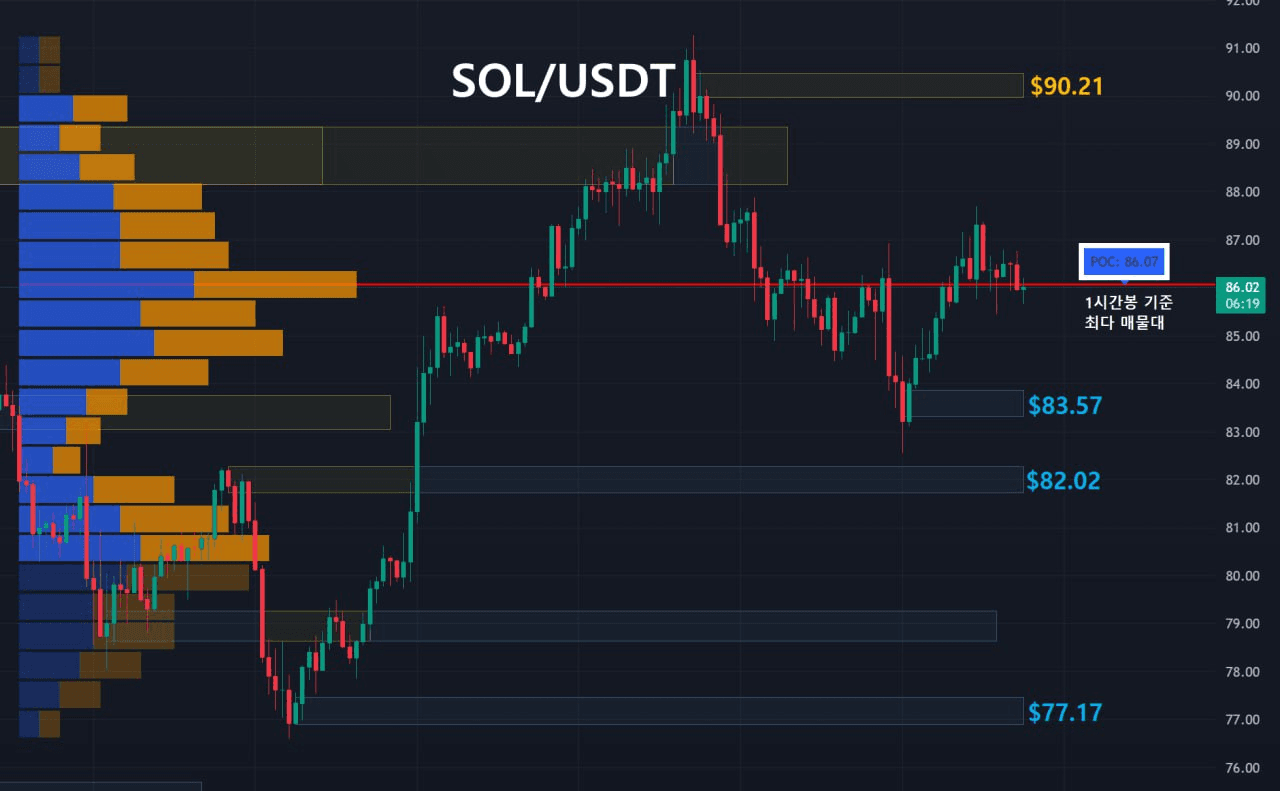Click the POC: 86.07 label box
Image resolution: width=1280 pixels, height=791 pixels.
click(1124, 262)
